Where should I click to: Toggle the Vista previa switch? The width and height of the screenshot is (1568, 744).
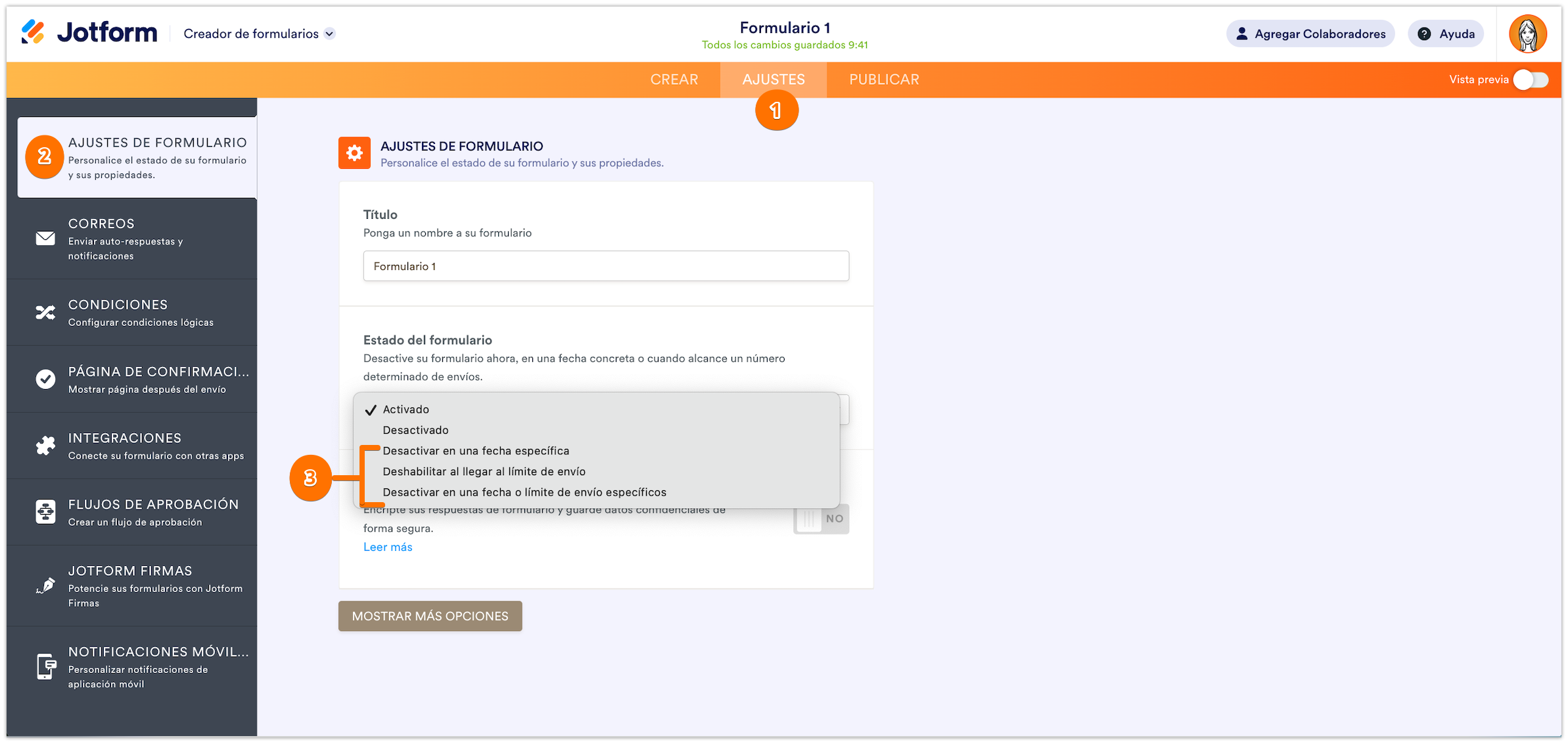[x=1531, y=80]
